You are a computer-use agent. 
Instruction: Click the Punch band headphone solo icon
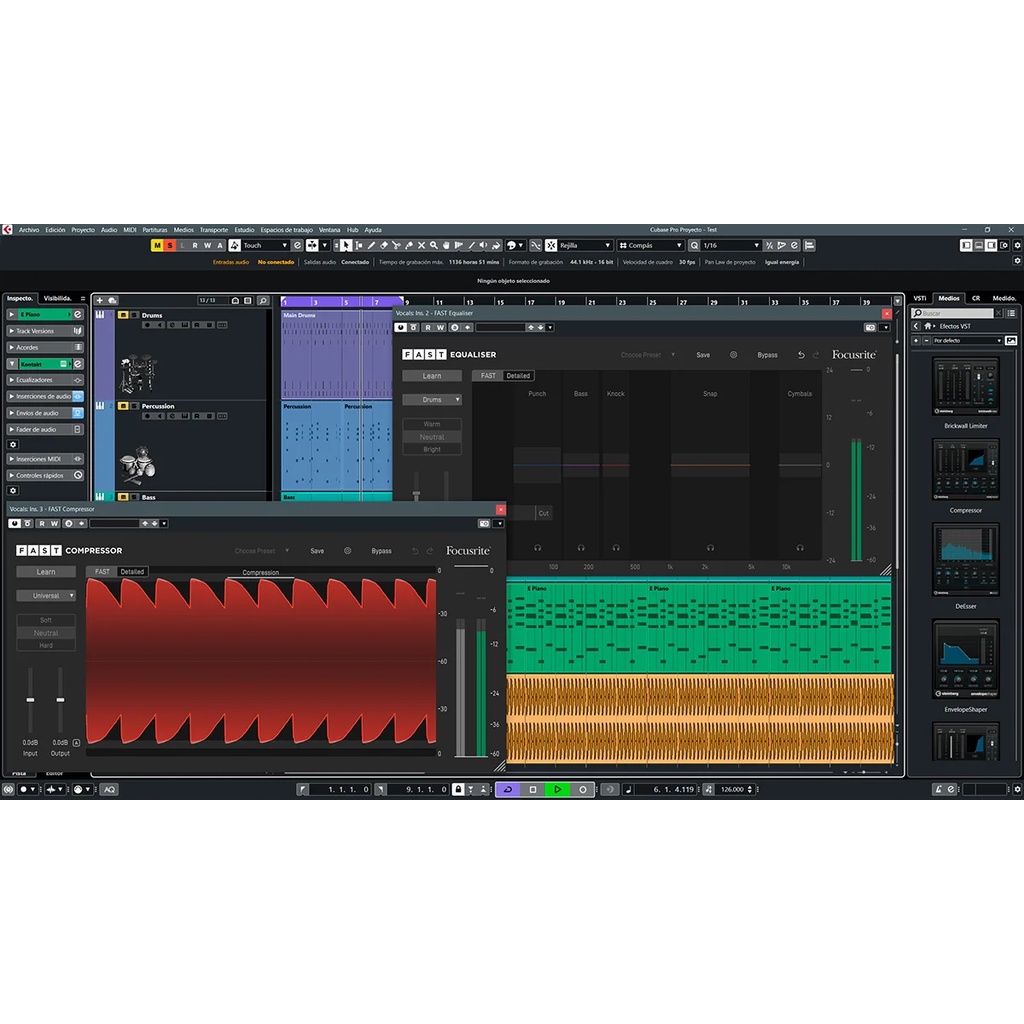[x=537, y=548]
